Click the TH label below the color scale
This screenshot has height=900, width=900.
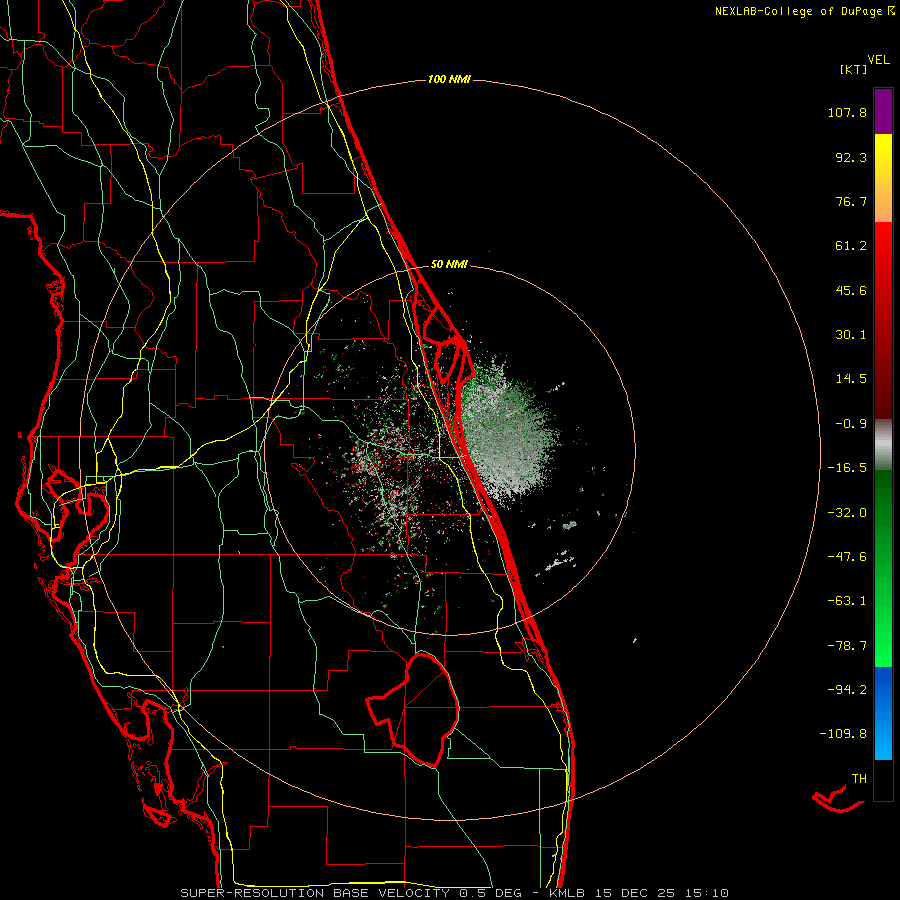pos(859,779)
